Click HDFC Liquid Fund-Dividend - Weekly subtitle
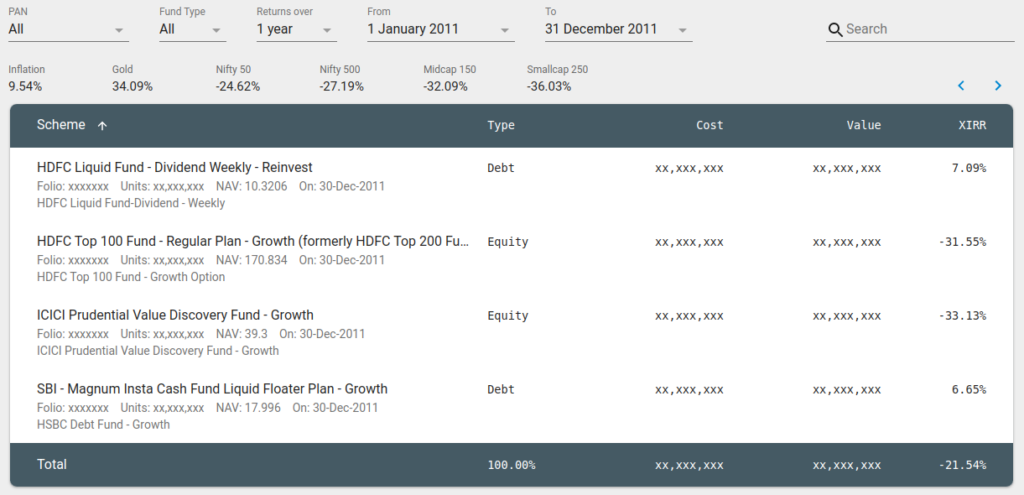The image size is (1024, 495). coord(131,203)
